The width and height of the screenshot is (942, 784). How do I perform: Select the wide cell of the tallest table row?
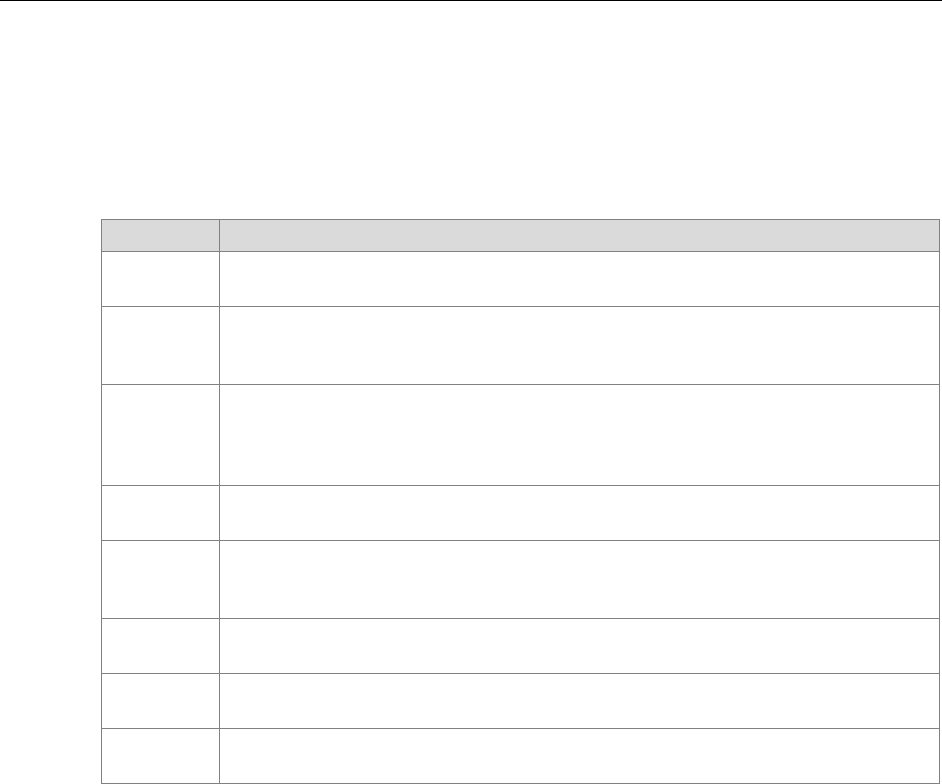click(580, 434)
